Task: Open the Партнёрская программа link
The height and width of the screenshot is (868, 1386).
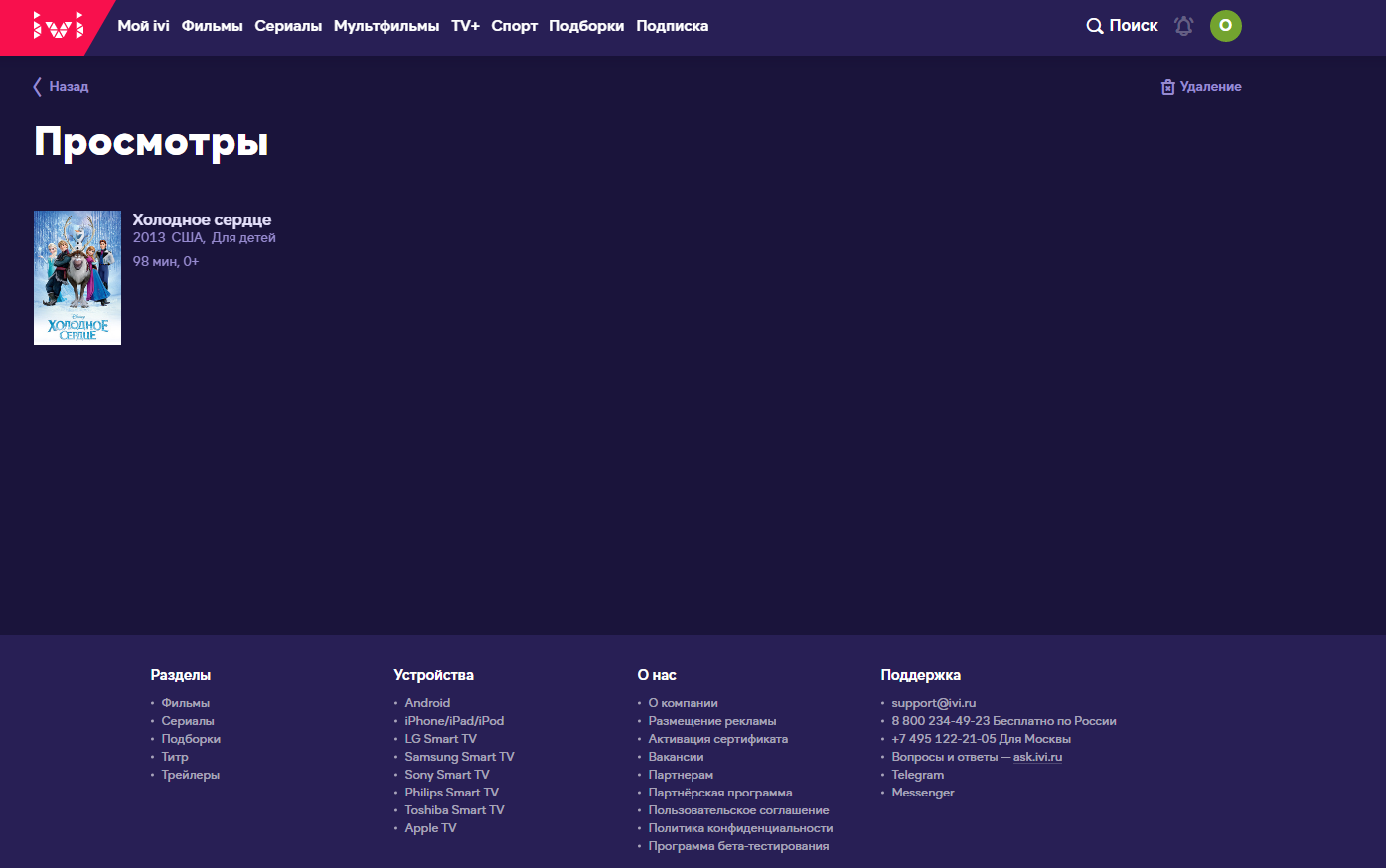Action: coord(720,793)
